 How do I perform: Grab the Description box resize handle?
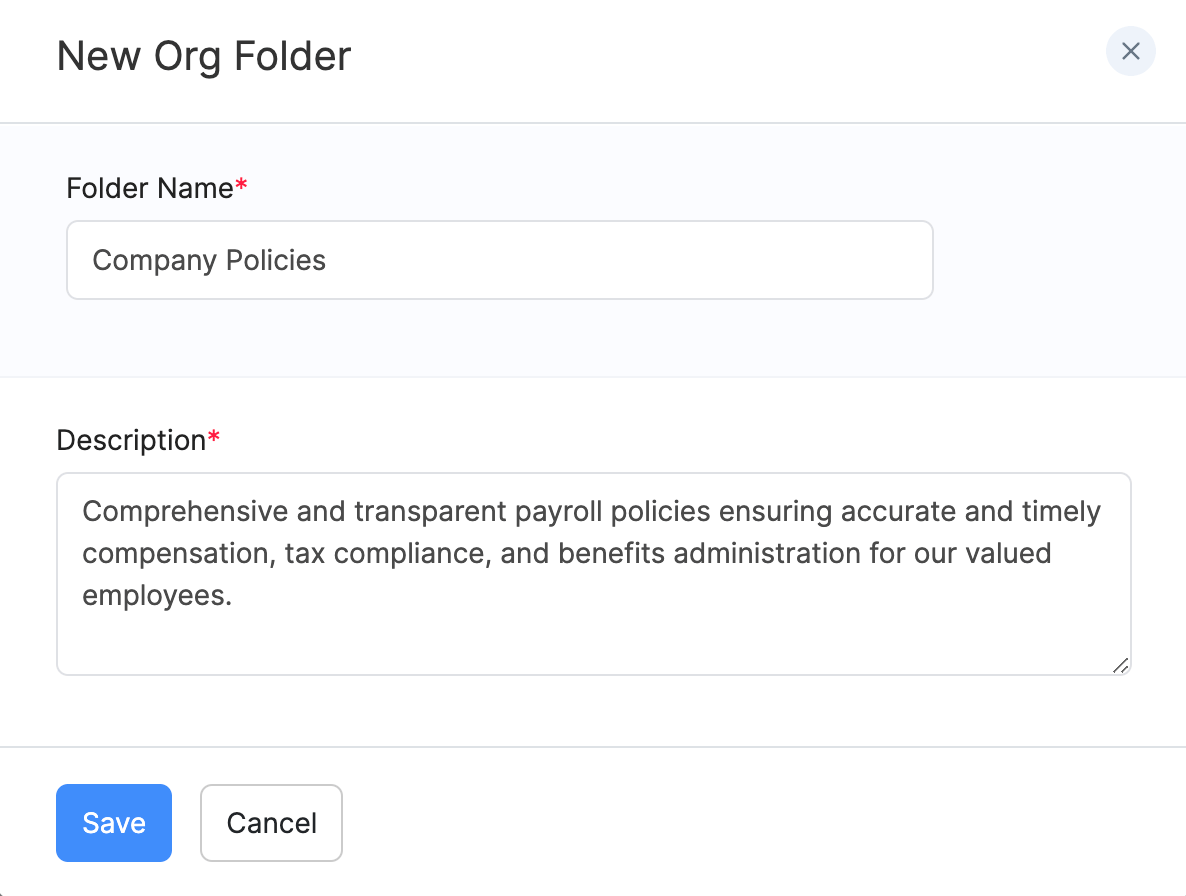(1120, 665)
